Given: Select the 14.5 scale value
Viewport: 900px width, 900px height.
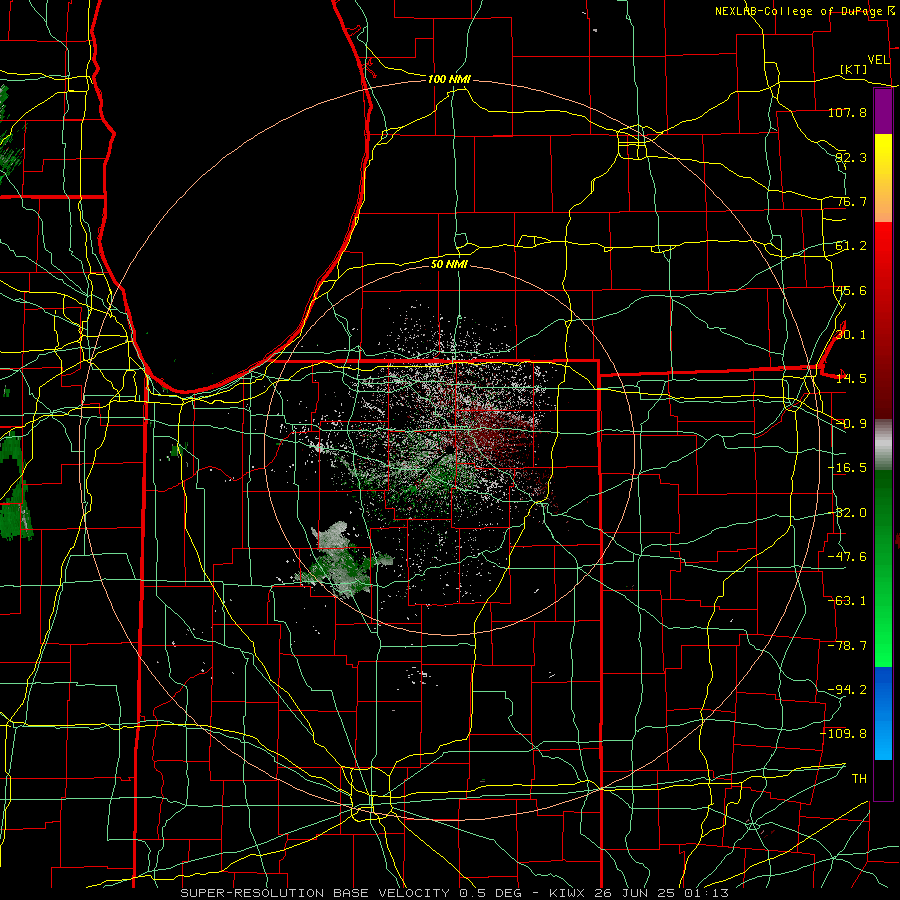Looking at the screenshot, I should (851, 379).
